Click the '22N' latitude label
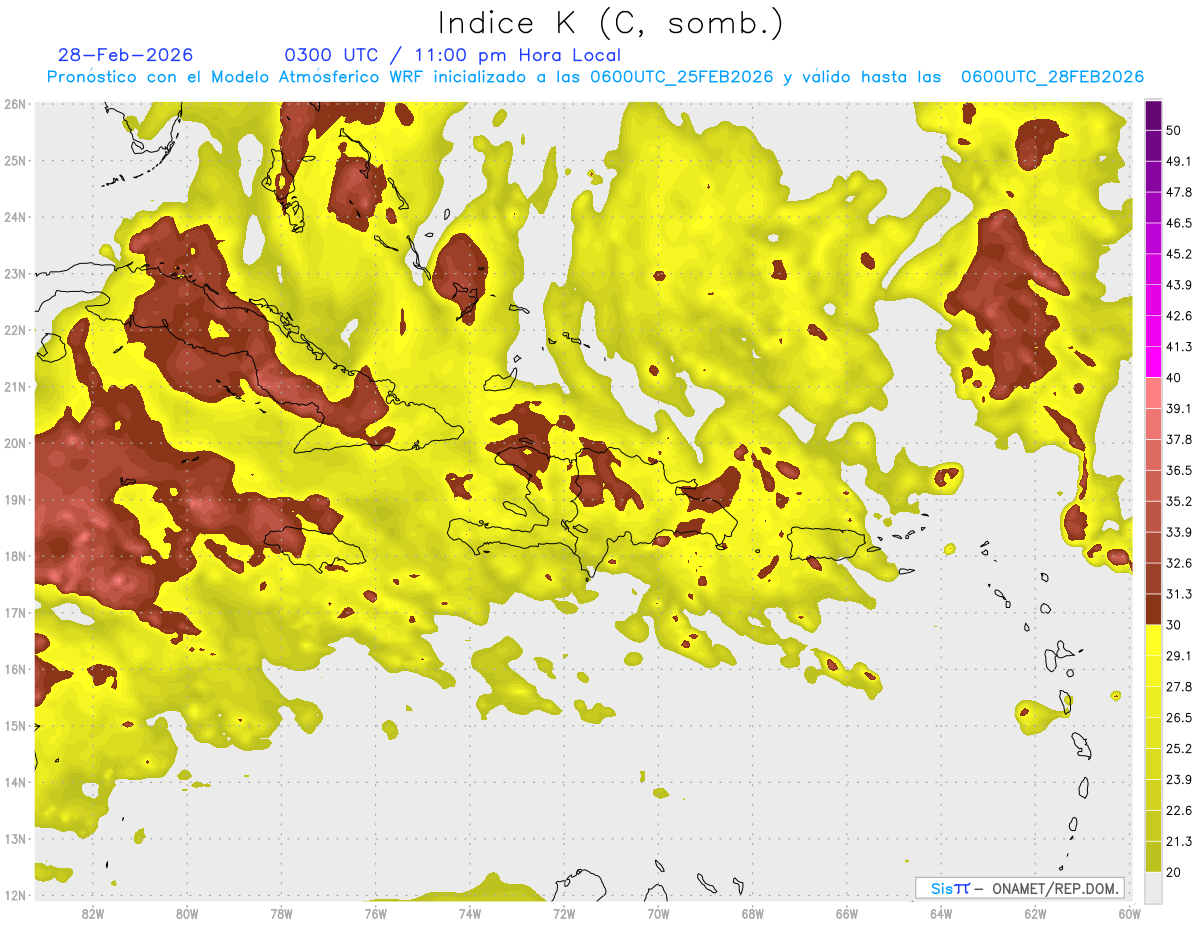Screen dimensions: 1200x927 pyautogui.click(x=15, y=330)
